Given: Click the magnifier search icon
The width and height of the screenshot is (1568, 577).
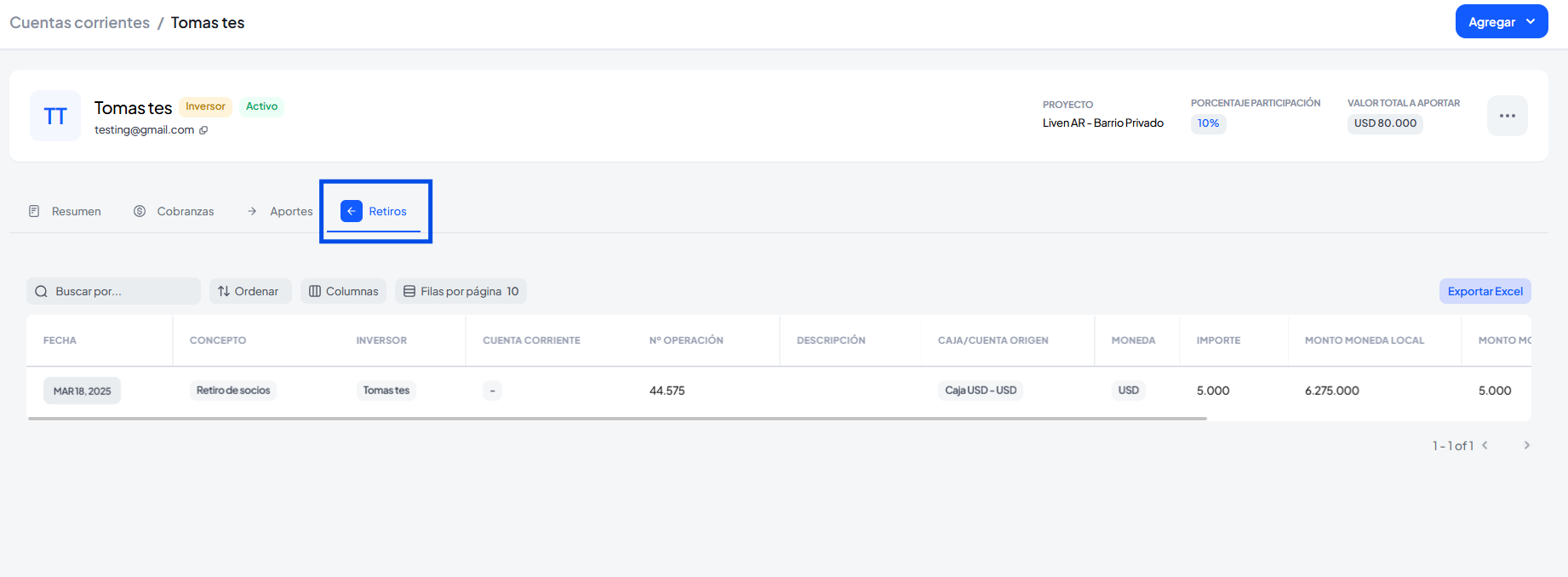Looking at the screenshot, I should (41, 291).
